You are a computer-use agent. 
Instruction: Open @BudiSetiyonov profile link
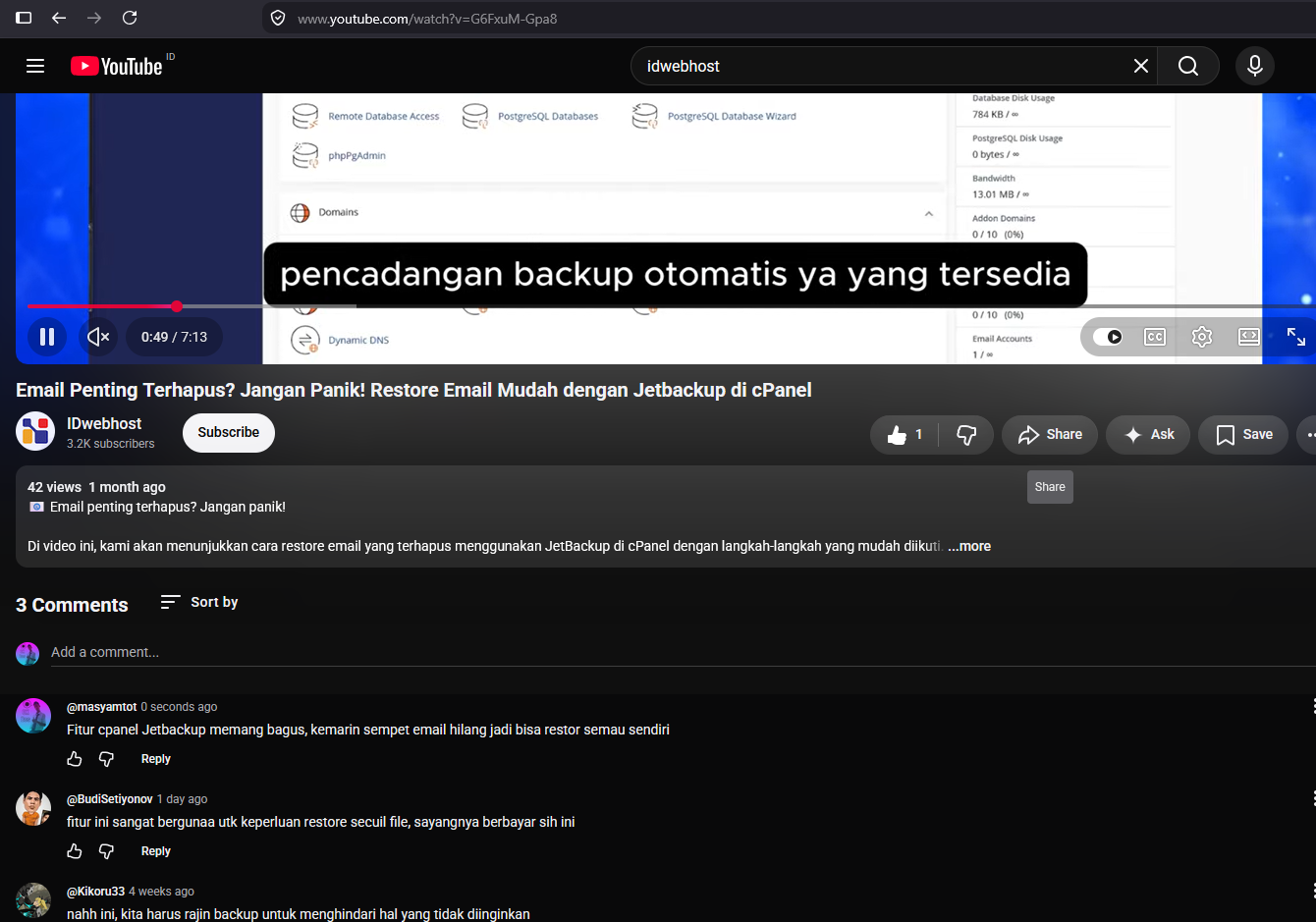click(110, 799)
